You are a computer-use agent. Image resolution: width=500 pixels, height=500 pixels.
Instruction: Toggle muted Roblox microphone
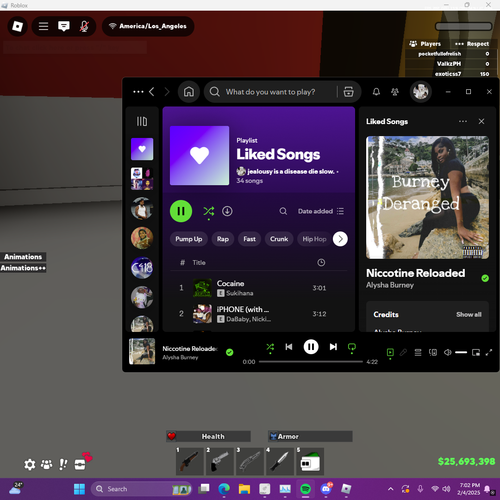pos(84,26)
